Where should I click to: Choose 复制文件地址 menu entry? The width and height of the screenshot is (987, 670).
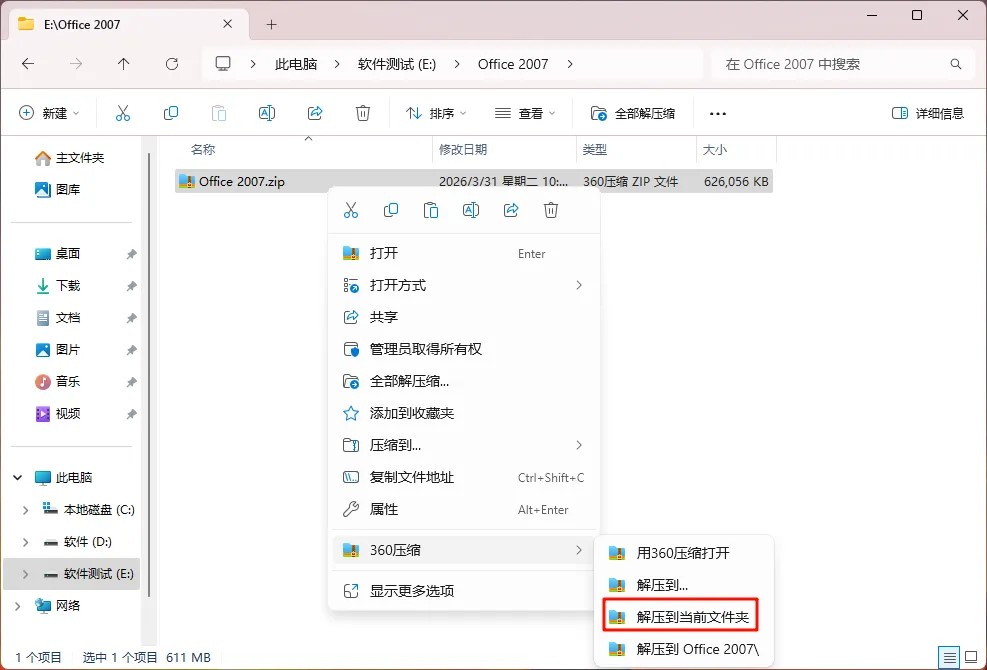click(465, 478)
